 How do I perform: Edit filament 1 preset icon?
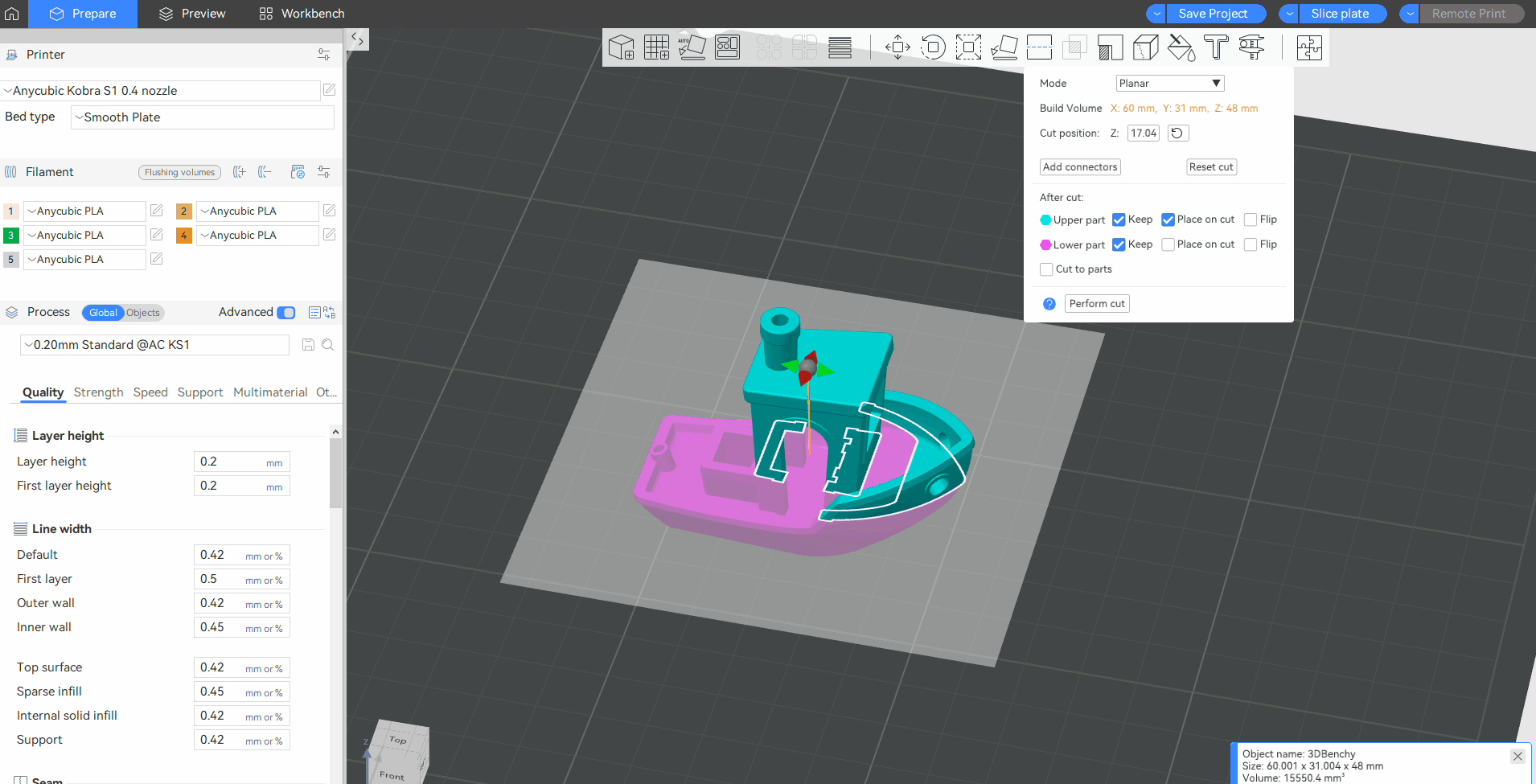[157, 211]
